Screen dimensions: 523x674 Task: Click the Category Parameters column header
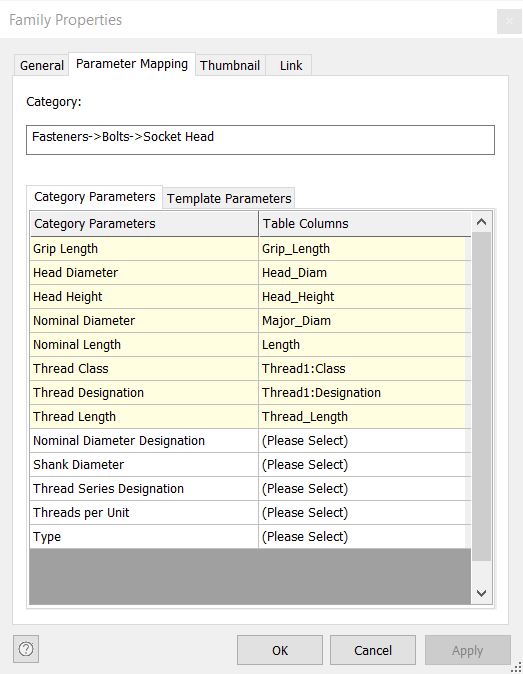click(144, 224)
